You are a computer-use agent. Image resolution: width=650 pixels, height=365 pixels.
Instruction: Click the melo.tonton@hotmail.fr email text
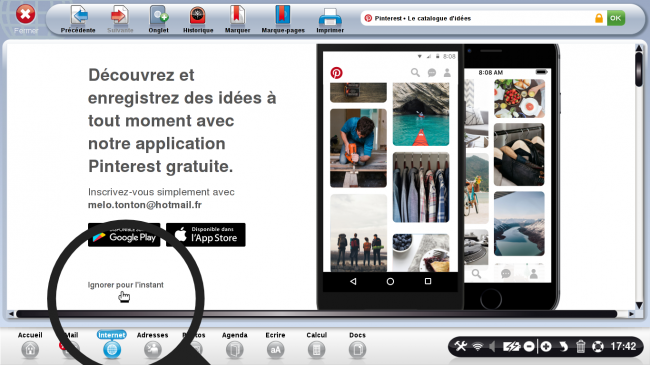(x=145, y=205)
